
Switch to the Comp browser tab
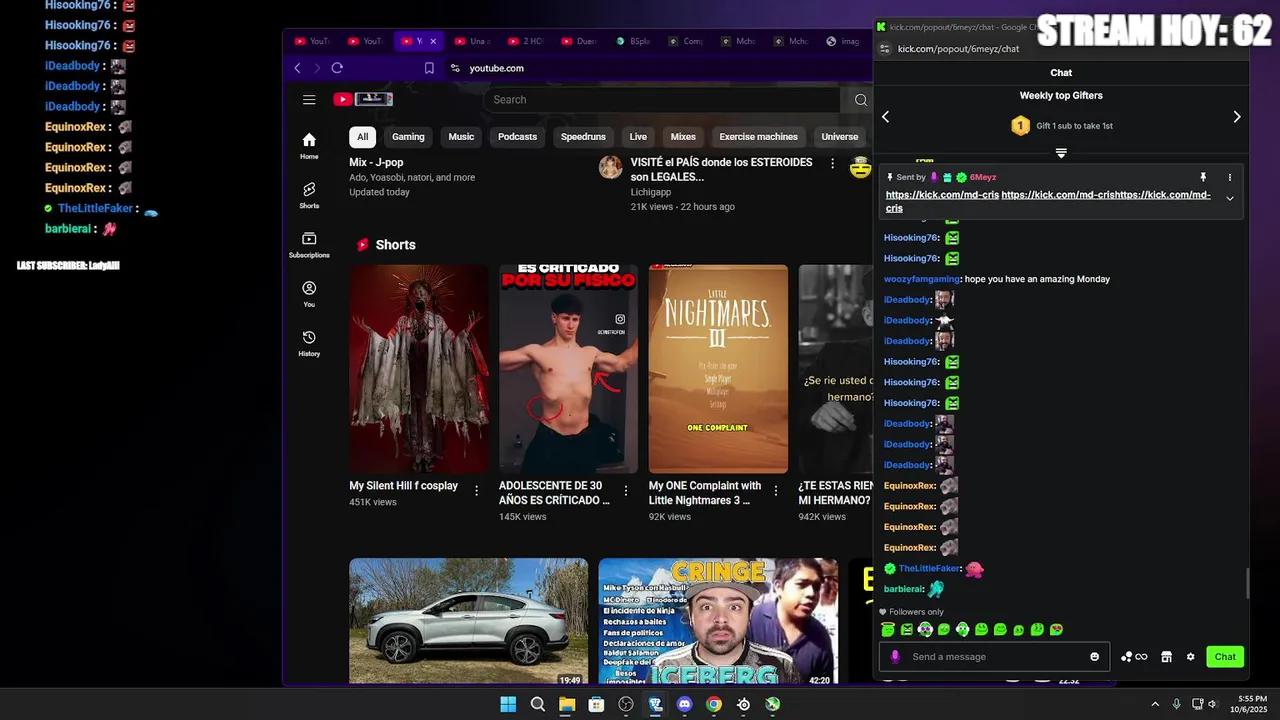tap(686, 41)
